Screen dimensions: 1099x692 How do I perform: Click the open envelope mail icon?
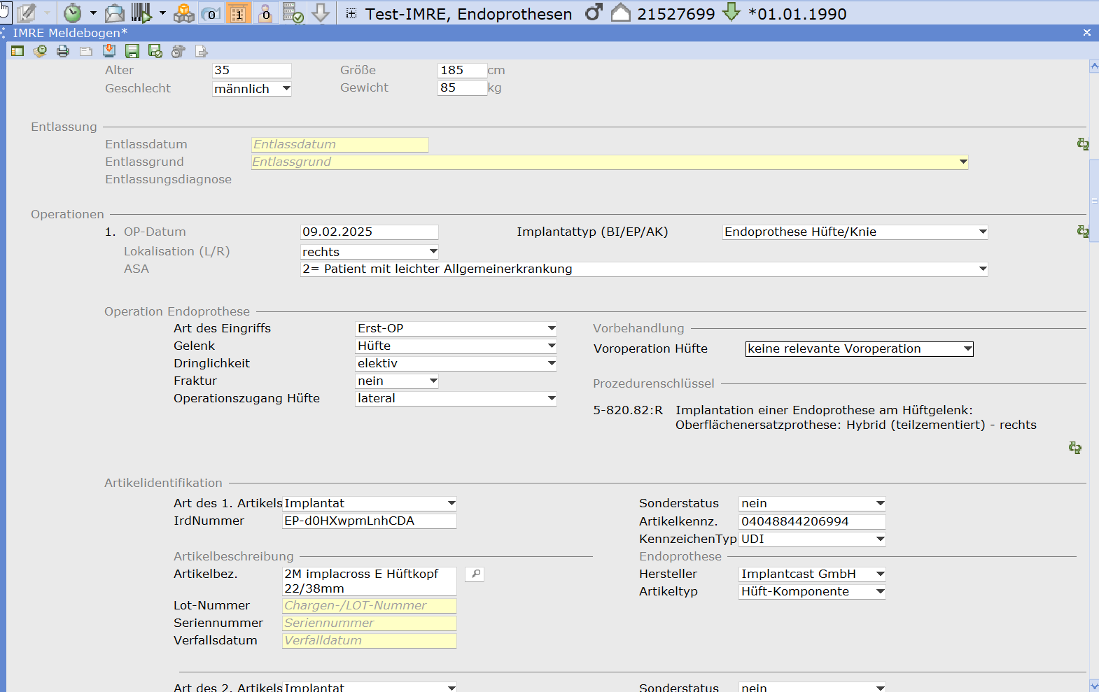point(115,13)
